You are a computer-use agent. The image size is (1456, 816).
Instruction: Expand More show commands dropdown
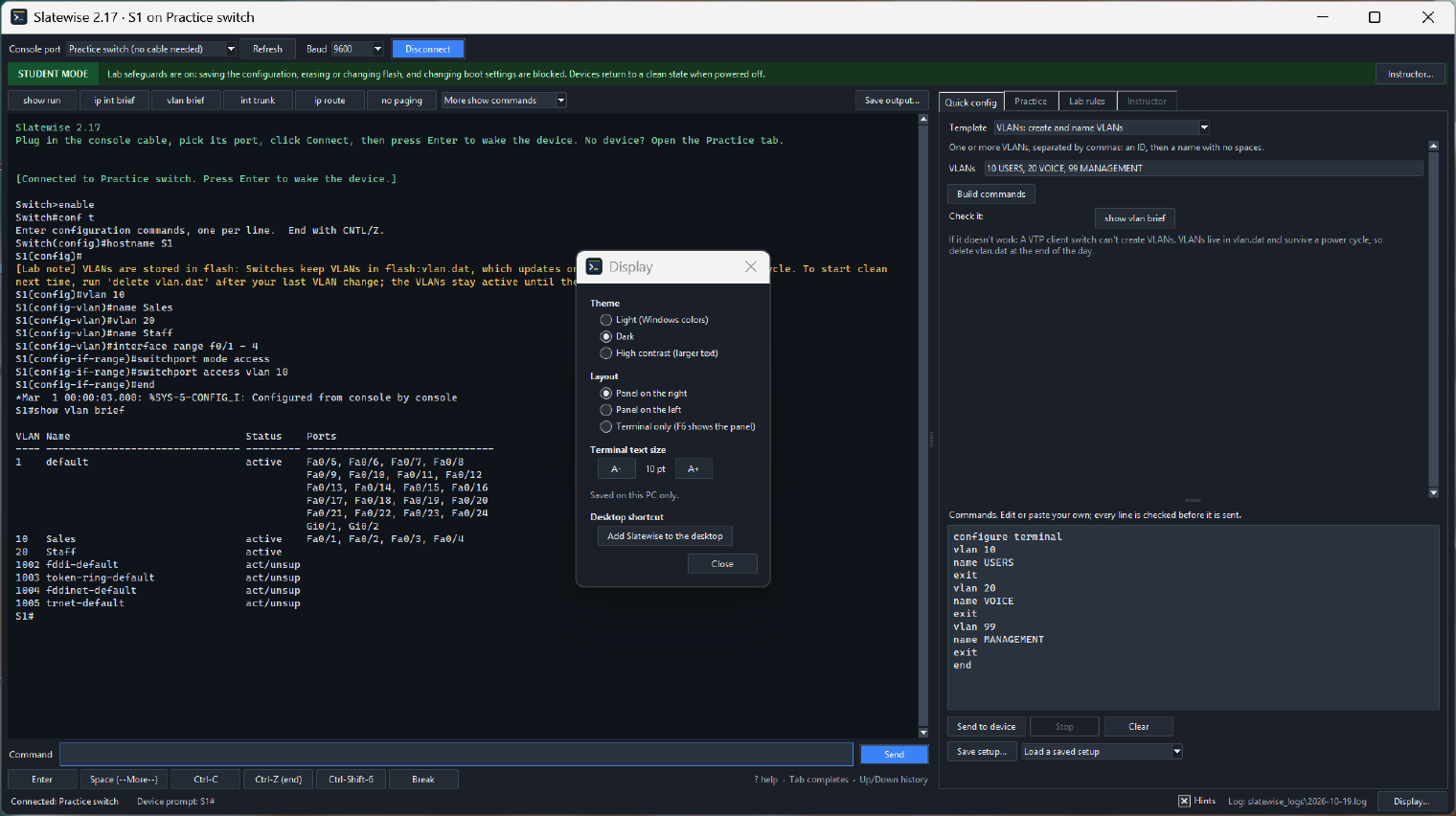pyautogui.click(x=561, y=101)
